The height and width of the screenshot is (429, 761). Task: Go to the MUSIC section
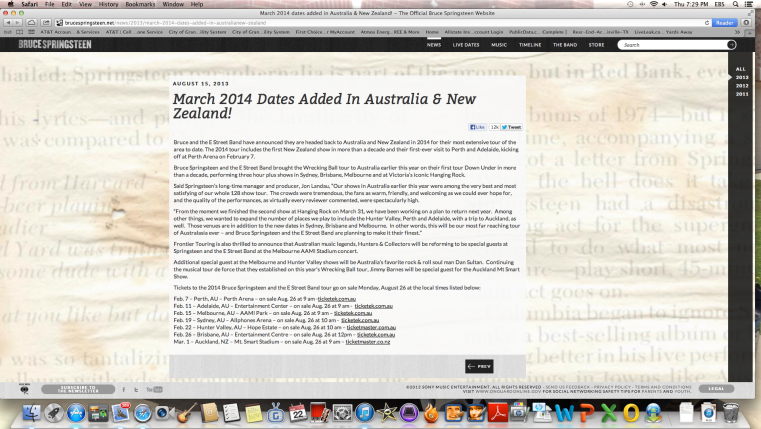(499, 45)
